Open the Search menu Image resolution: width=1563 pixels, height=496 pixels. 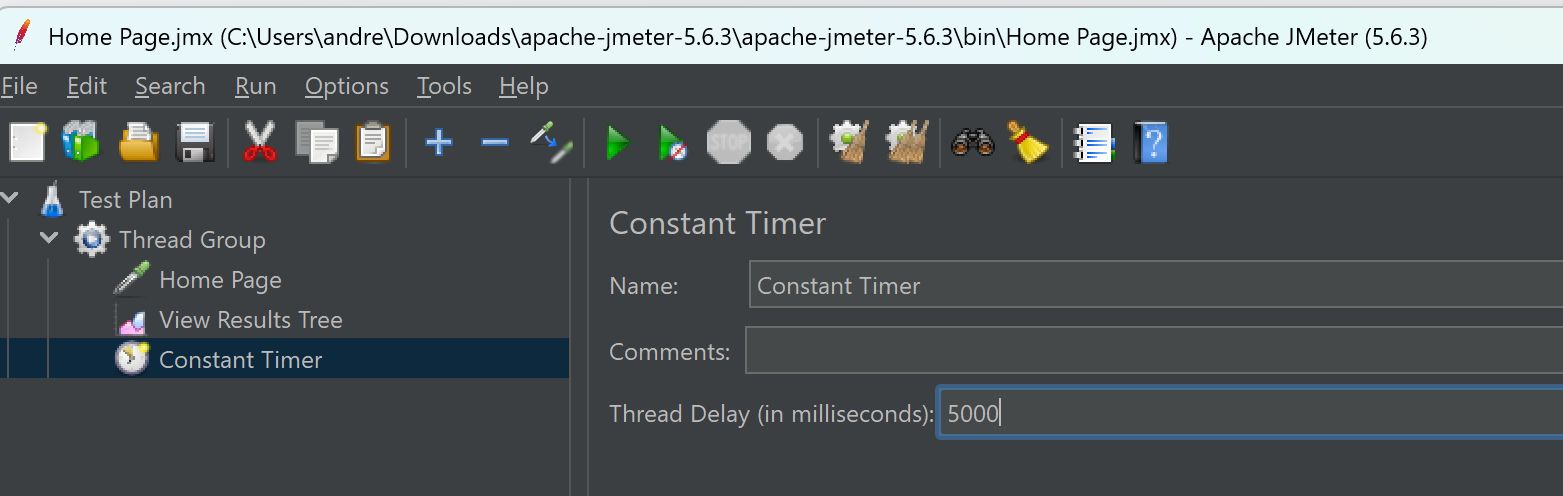(170, 87)
